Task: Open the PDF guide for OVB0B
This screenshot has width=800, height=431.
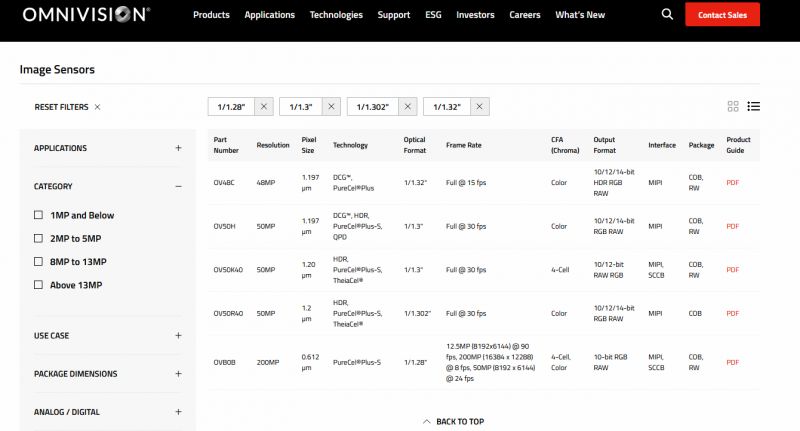Action: (733, 362)
